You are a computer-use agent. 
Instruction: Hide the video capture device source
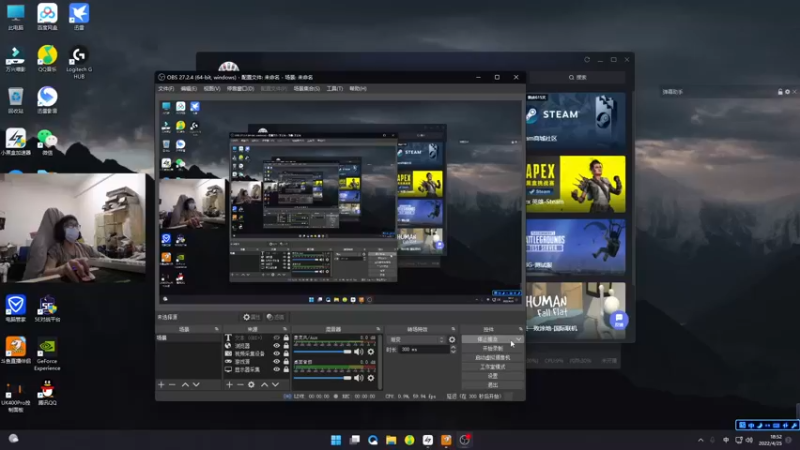[x=277, y=353]
